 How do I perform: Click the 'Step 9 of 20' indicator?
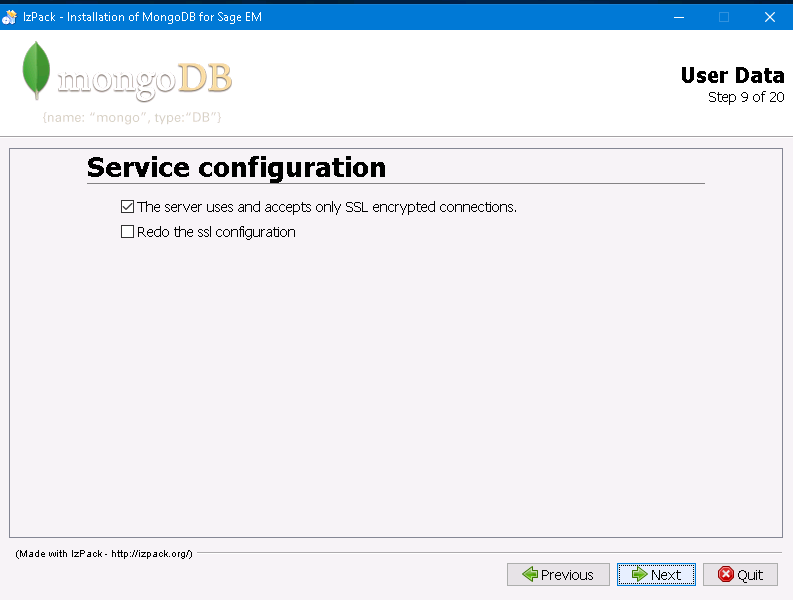tap(745, 97)
